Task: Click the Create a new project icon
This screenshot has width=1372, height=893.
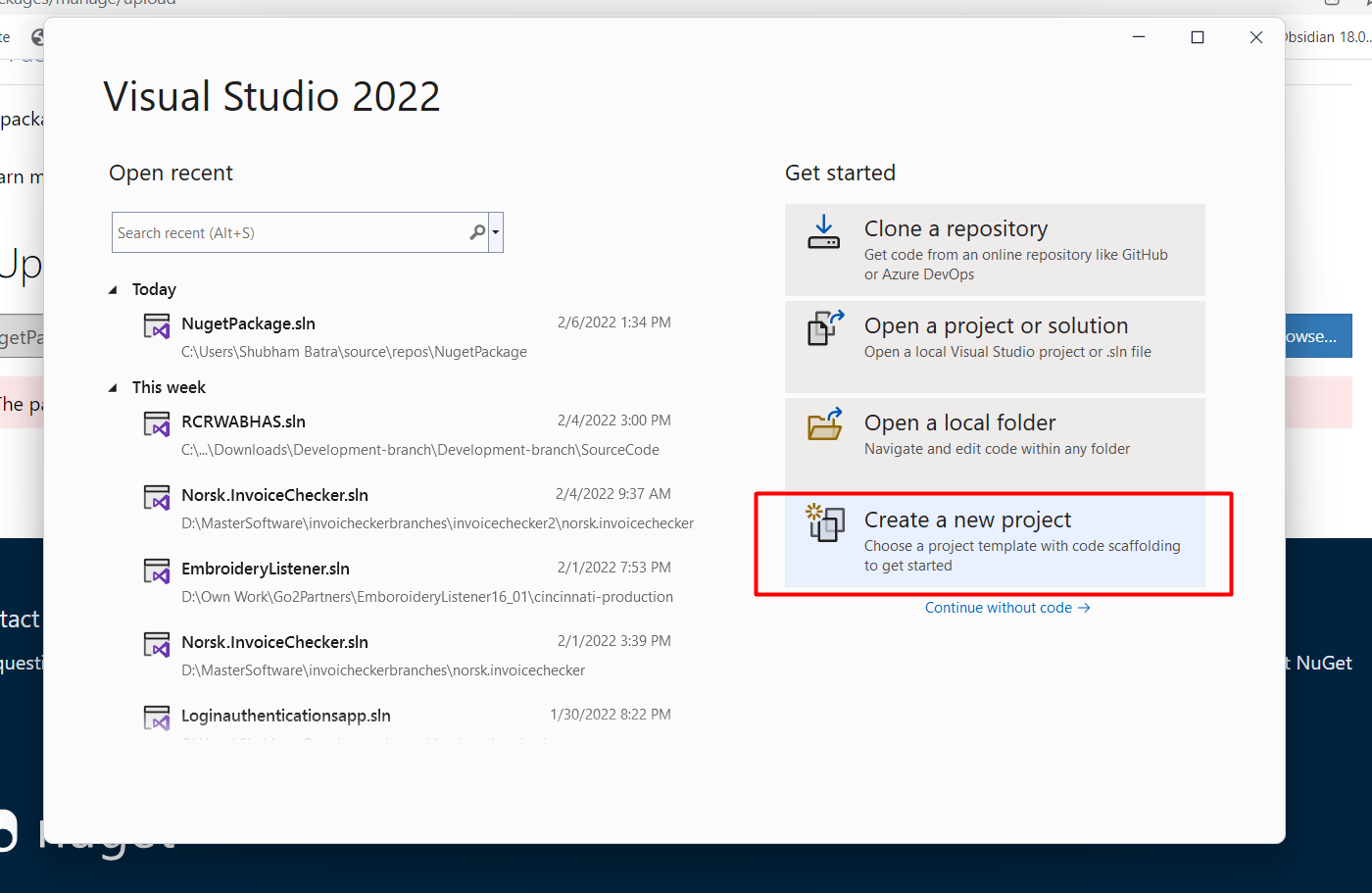Action: pos(825,522)
